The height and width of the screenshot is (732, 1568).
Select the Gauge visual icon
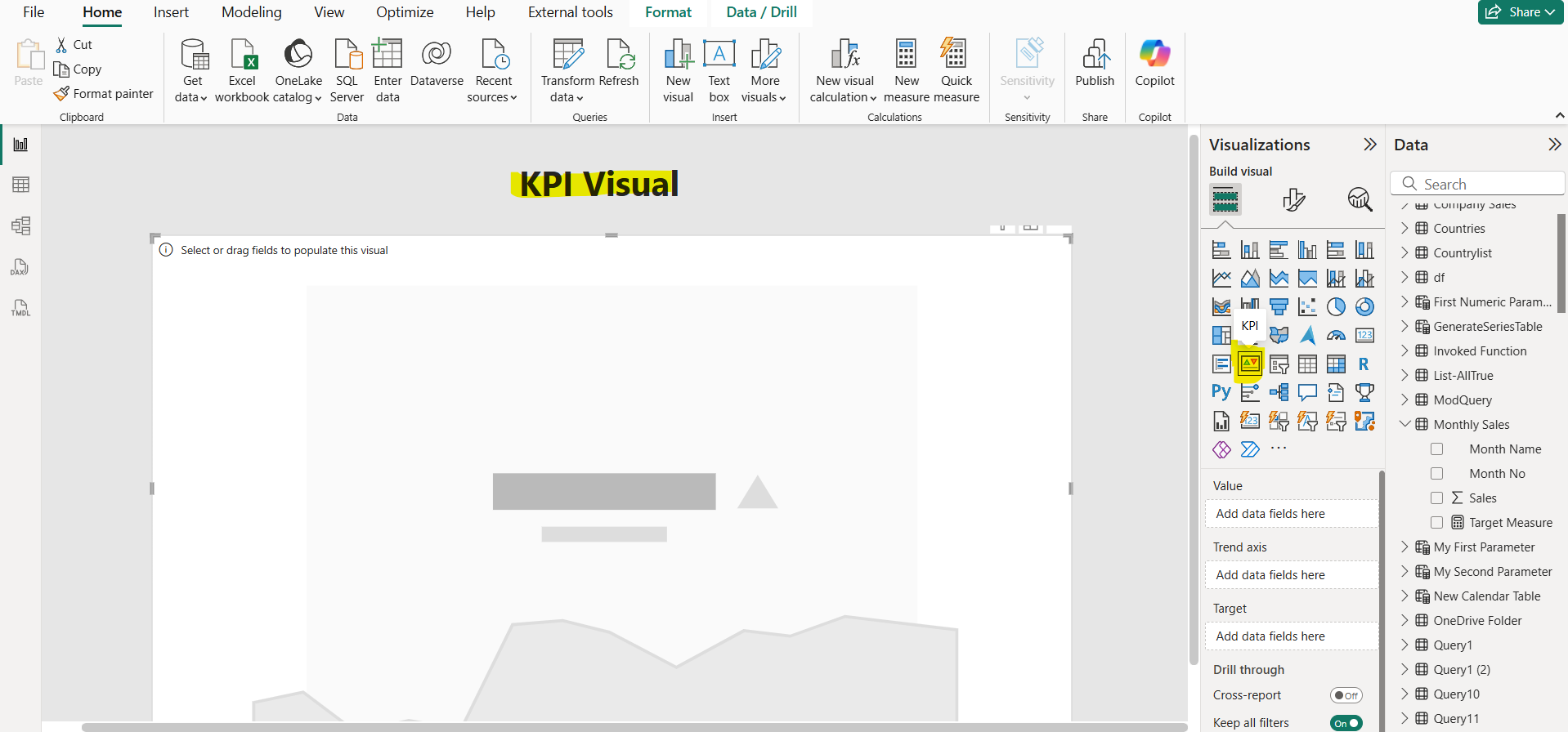point(1336,335)
